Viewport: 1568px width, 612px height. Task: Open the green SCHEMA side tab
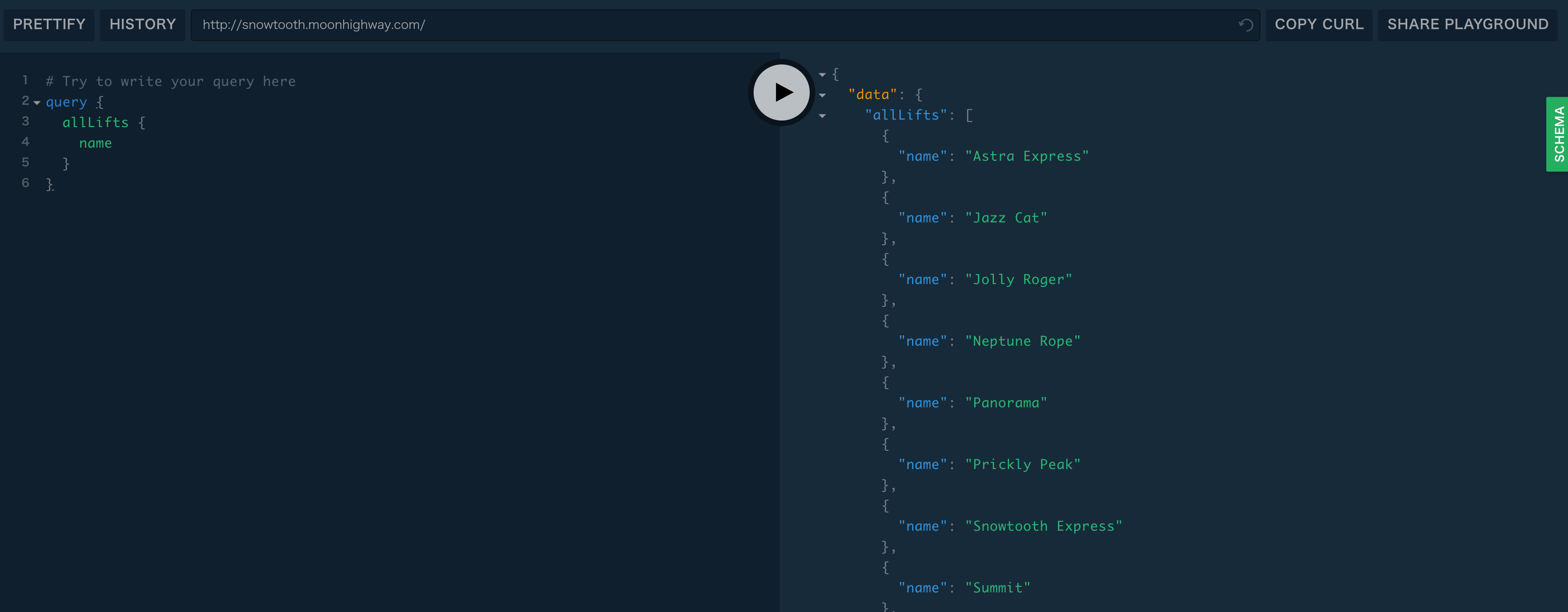[1558, 134]
